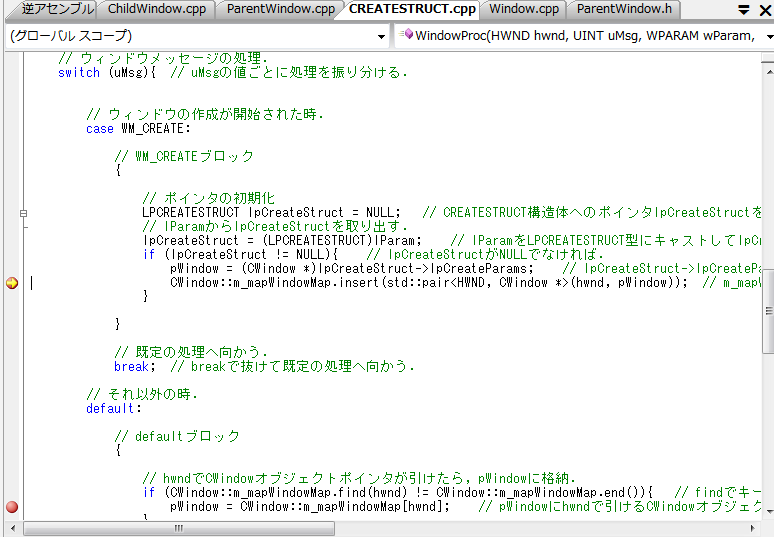Click the comment '// それ以外の時.'

tap(142, 394)
